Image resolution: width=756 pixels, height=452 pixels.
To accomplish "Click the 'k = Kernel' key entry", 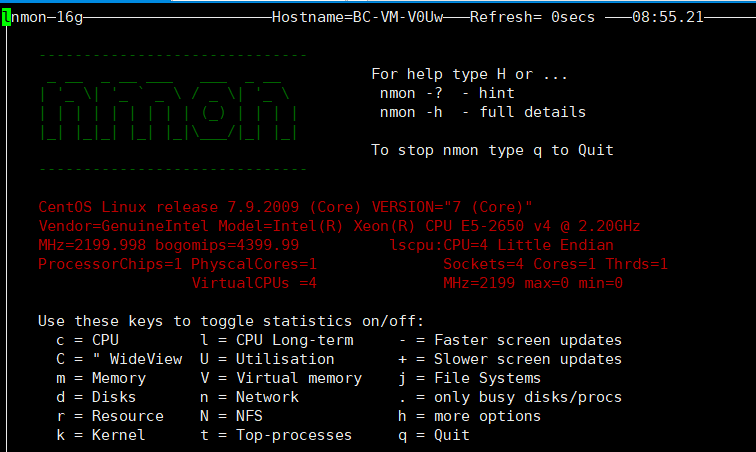I will coord(101,435).
